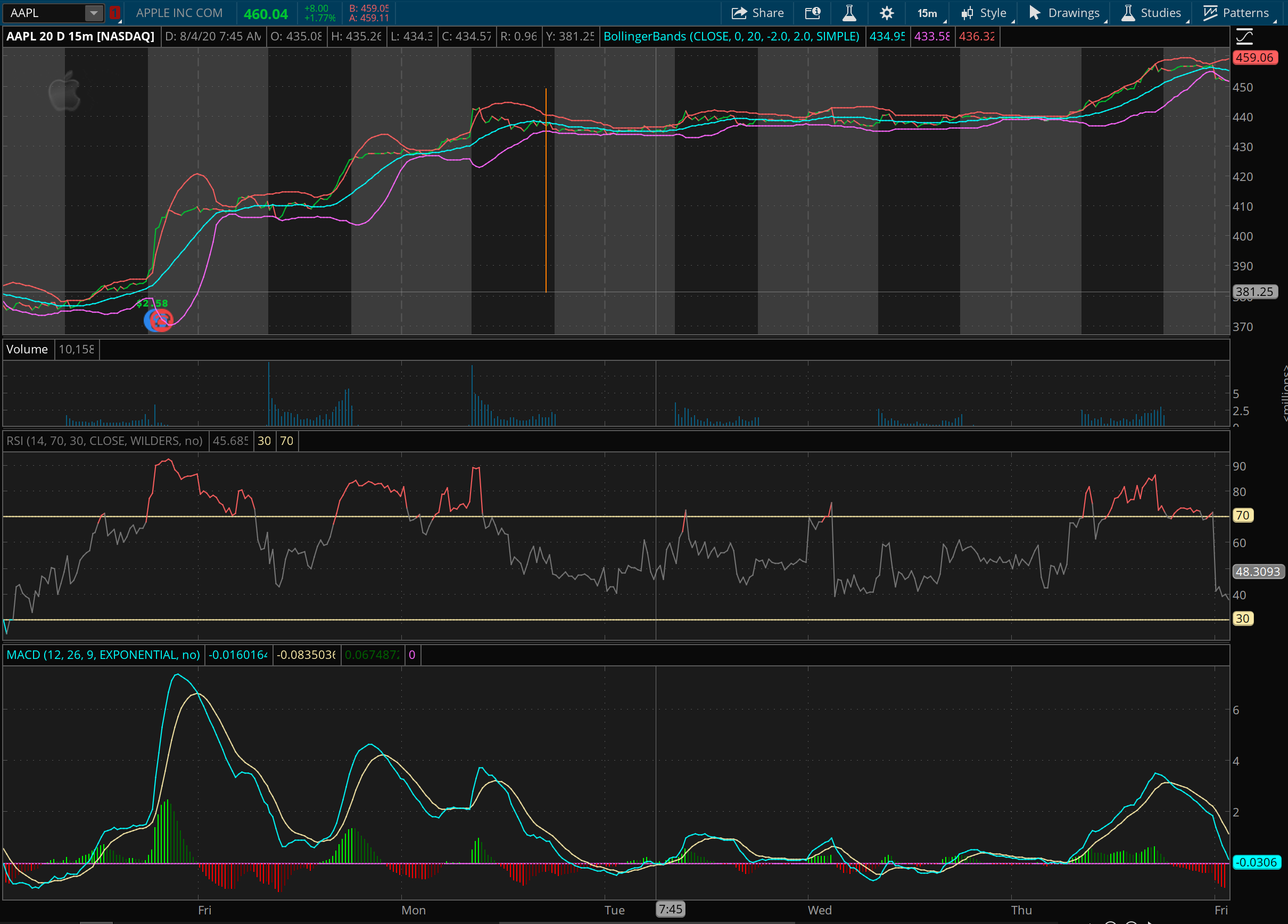This screenshot has width=1288, height=924.
Task: Click the MACD zero line value 0
Action: (x=412, y=655)
